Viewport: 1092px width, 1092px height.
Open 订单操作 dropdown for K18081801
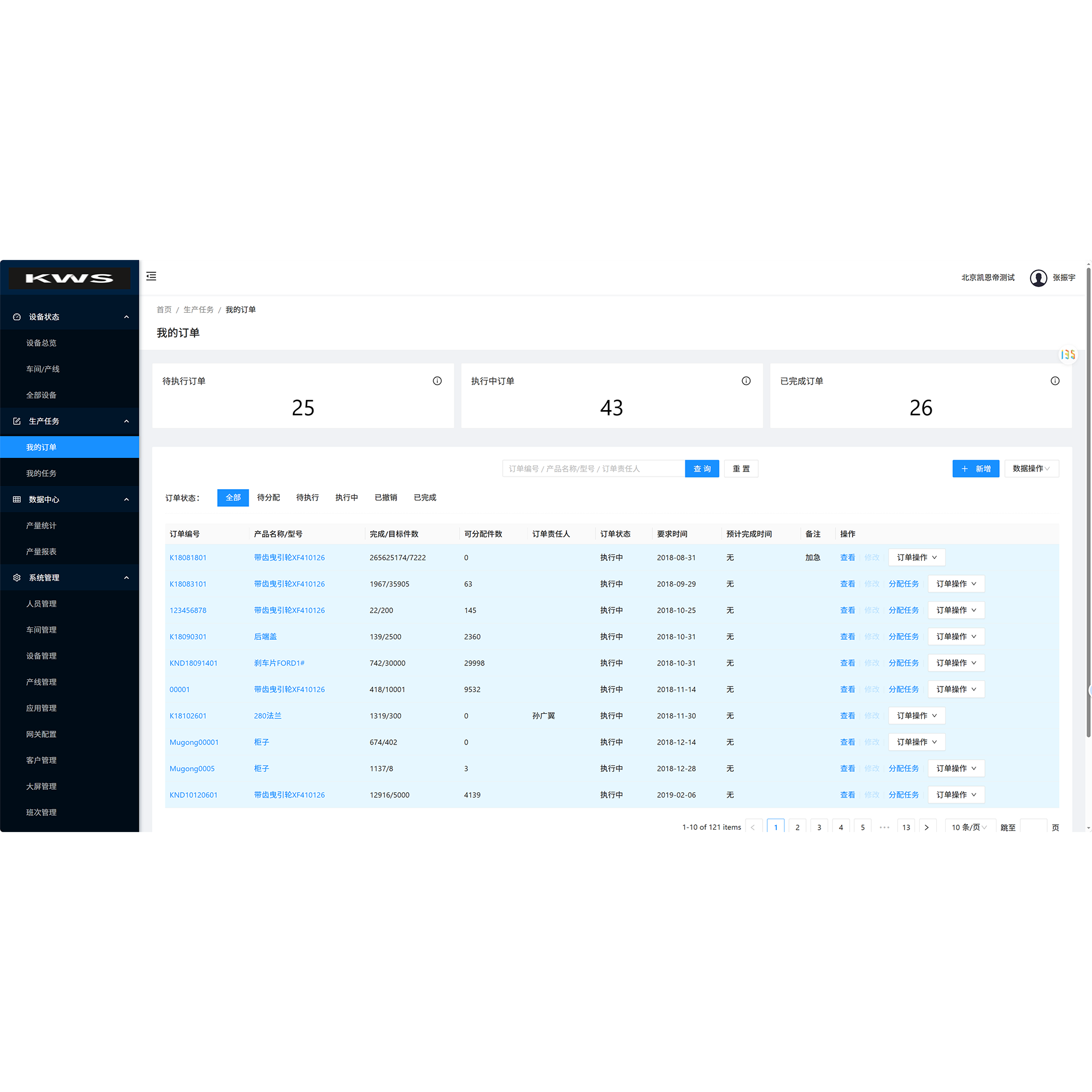click(x=917, y=557)
